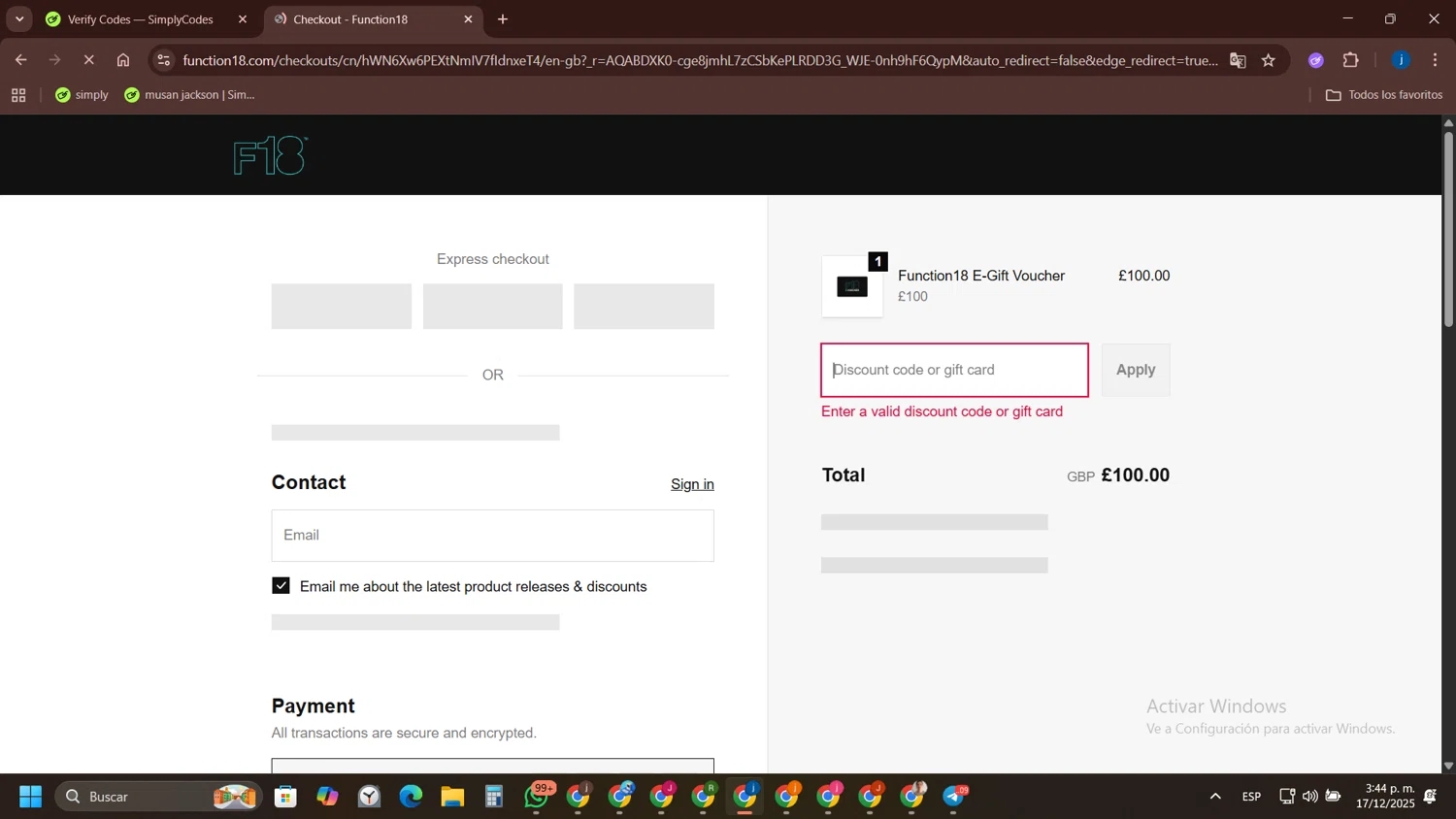The width and height of the screenshot is (1456, 819).
Task: Show hidden system tray icons
Action: 1215,797
